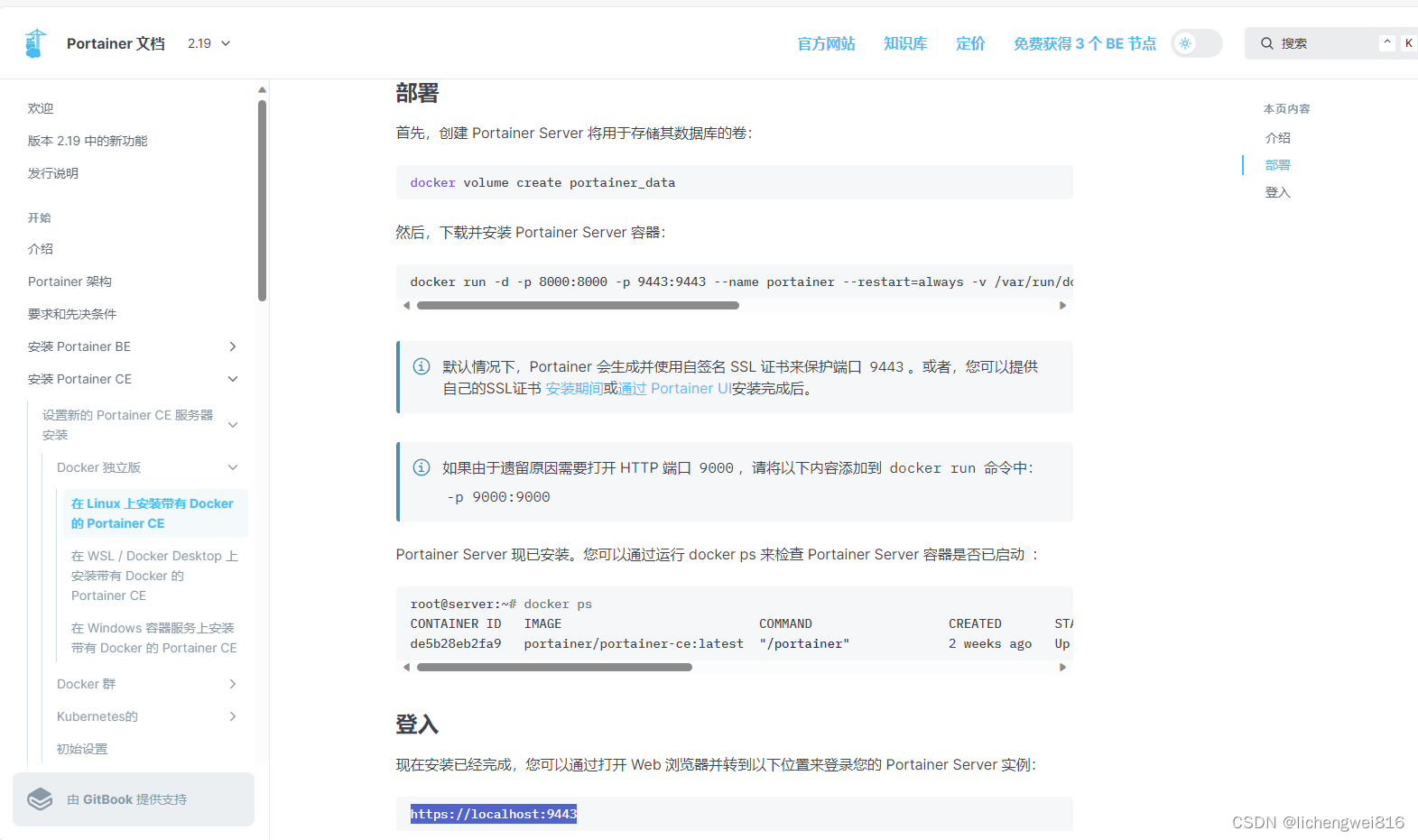Image resolution: width=1418 pixels, height=840 pixels.
Task: Open the 通过 Portainer UI hyperlink
Action: tap(675, 388)
